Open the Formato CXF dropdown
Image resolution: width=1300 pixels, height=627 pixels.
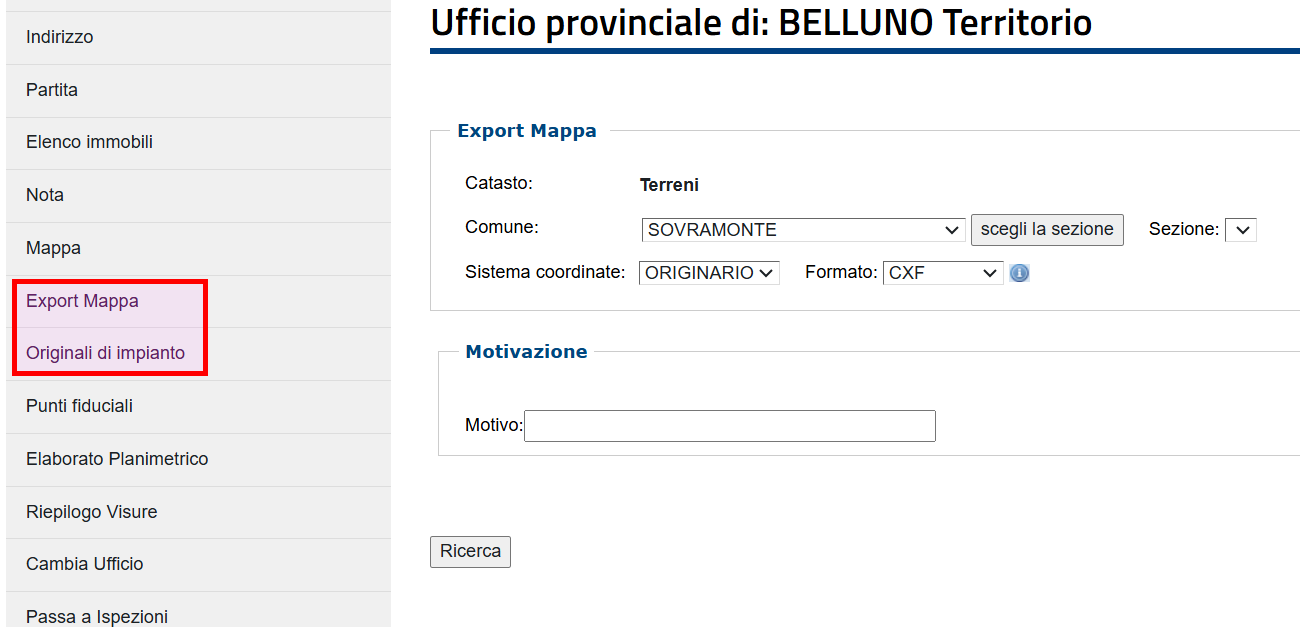click(943, 273)
